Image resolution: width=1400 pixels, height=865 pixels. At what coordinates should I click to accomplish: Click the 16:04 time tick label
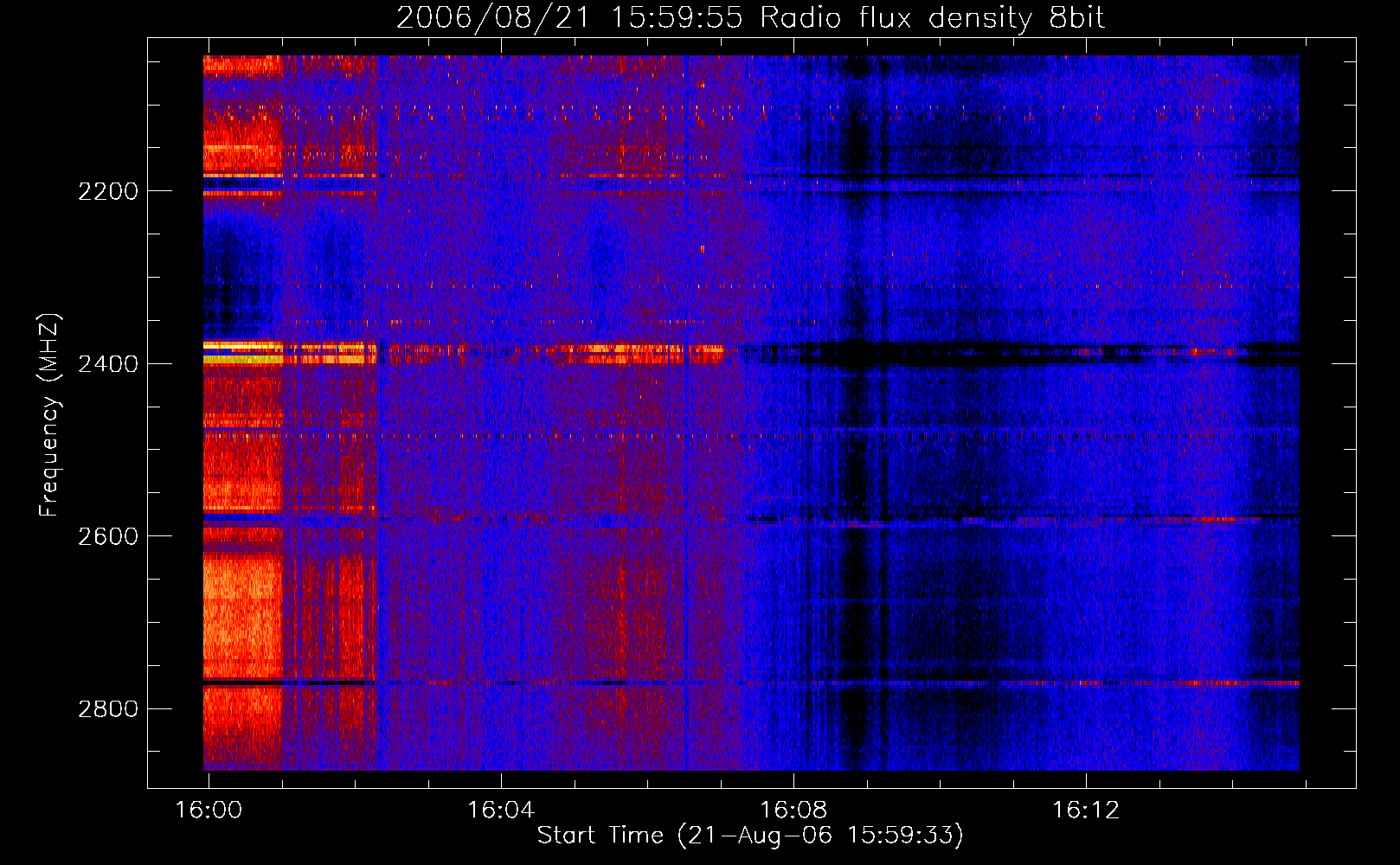[x=501, y=811]
